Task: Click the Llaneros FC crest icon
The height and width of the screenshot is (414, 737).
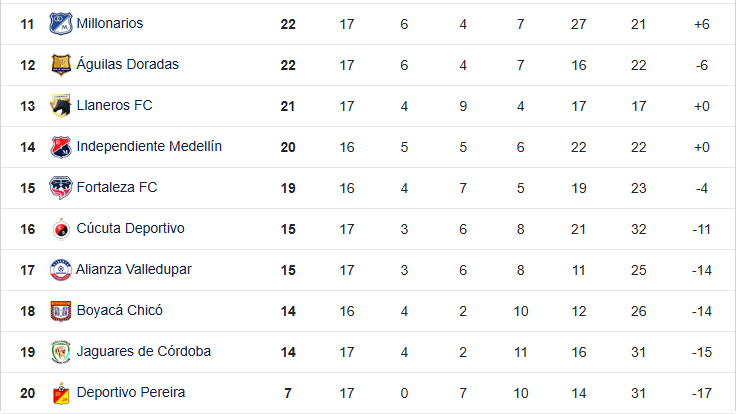Action: coord(61,105)
